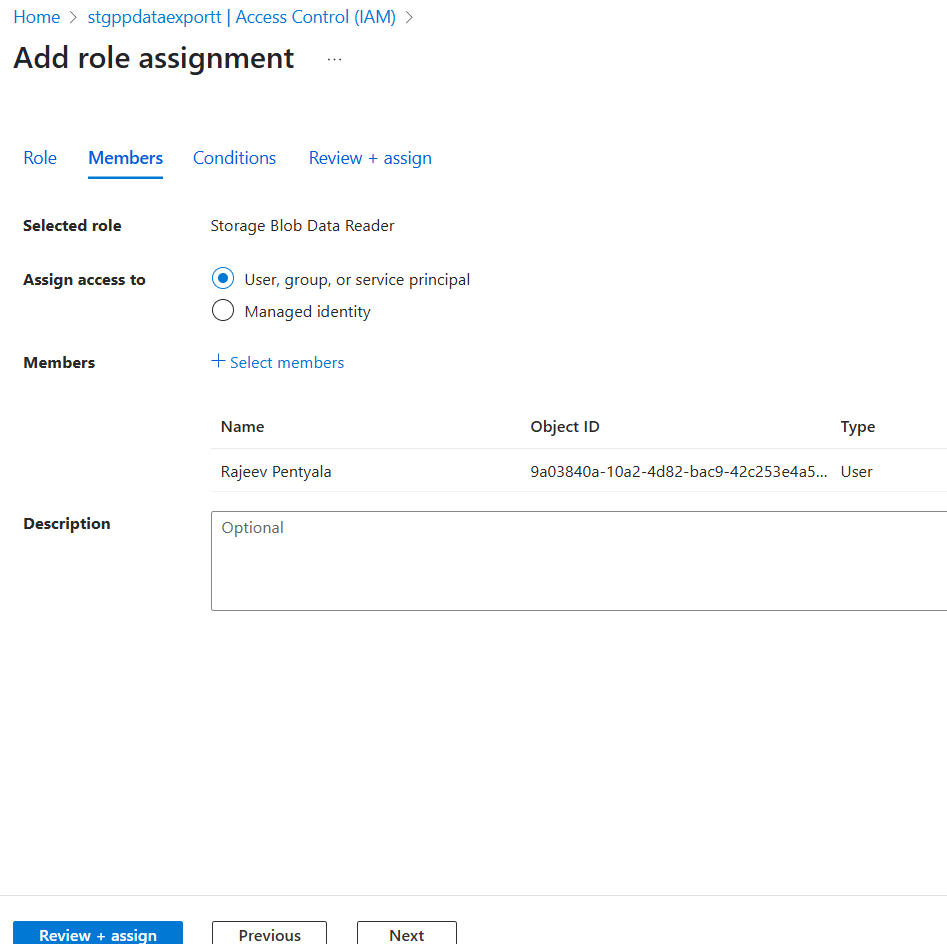Choose the Managed identity radio button
This screenshot has width=947, height=944.
[223, 311]
